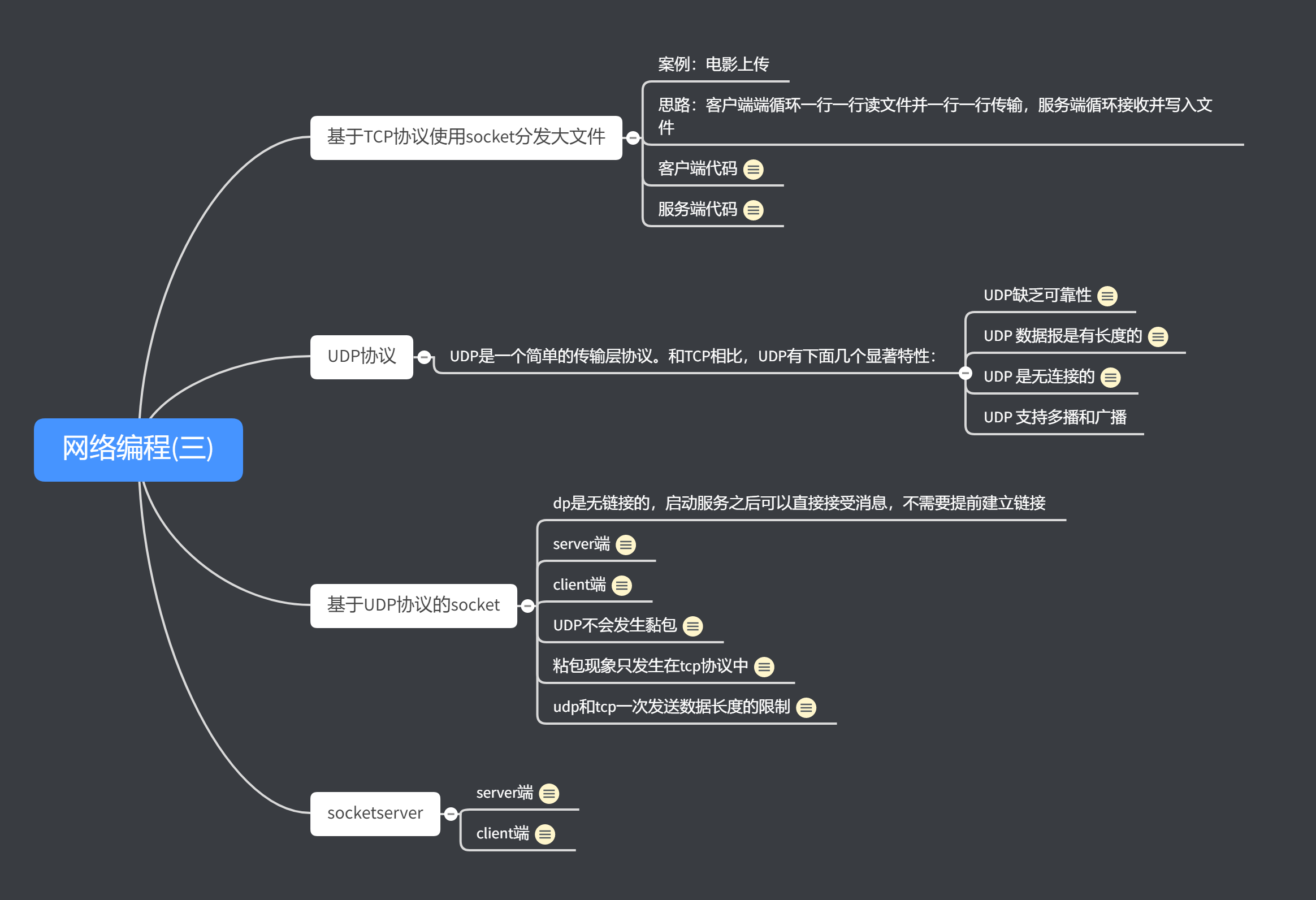
Task: Select the UDP 支持多播和广播 subtopic
Action: (x=1055, y=417)
